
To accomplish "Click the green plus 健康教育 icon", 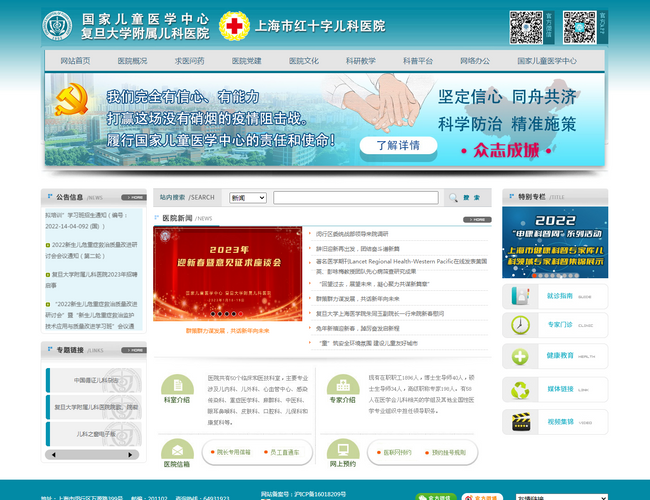I will 521,356.
